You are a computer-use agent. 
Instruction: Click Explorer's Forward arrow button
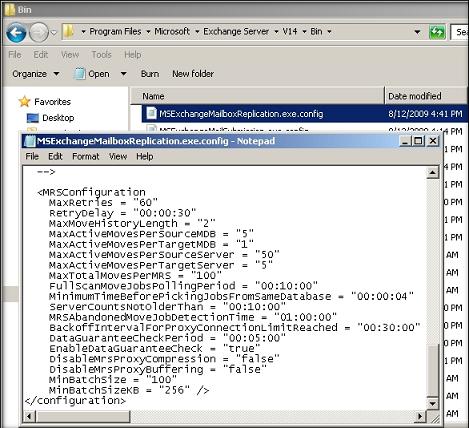click(39, 32)
